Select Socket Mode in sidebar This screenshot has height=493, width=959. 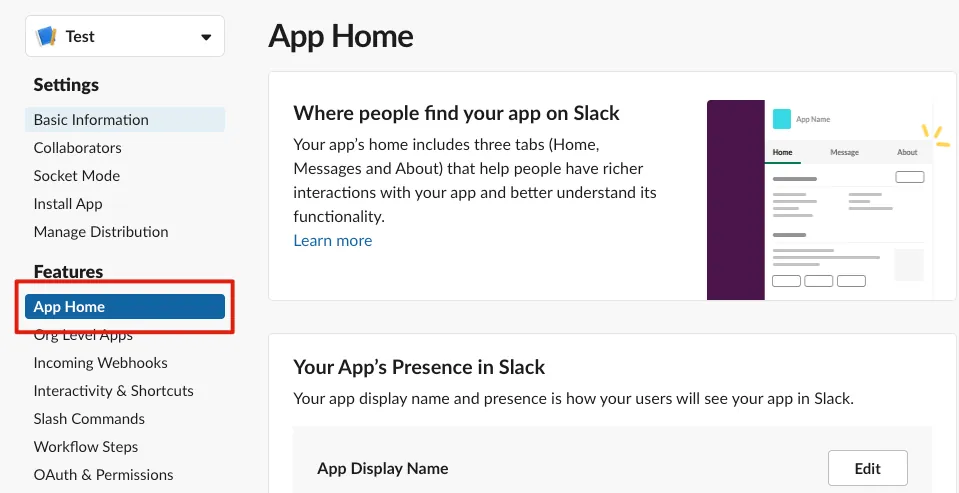pyautogui.click(x=76, y=176)
